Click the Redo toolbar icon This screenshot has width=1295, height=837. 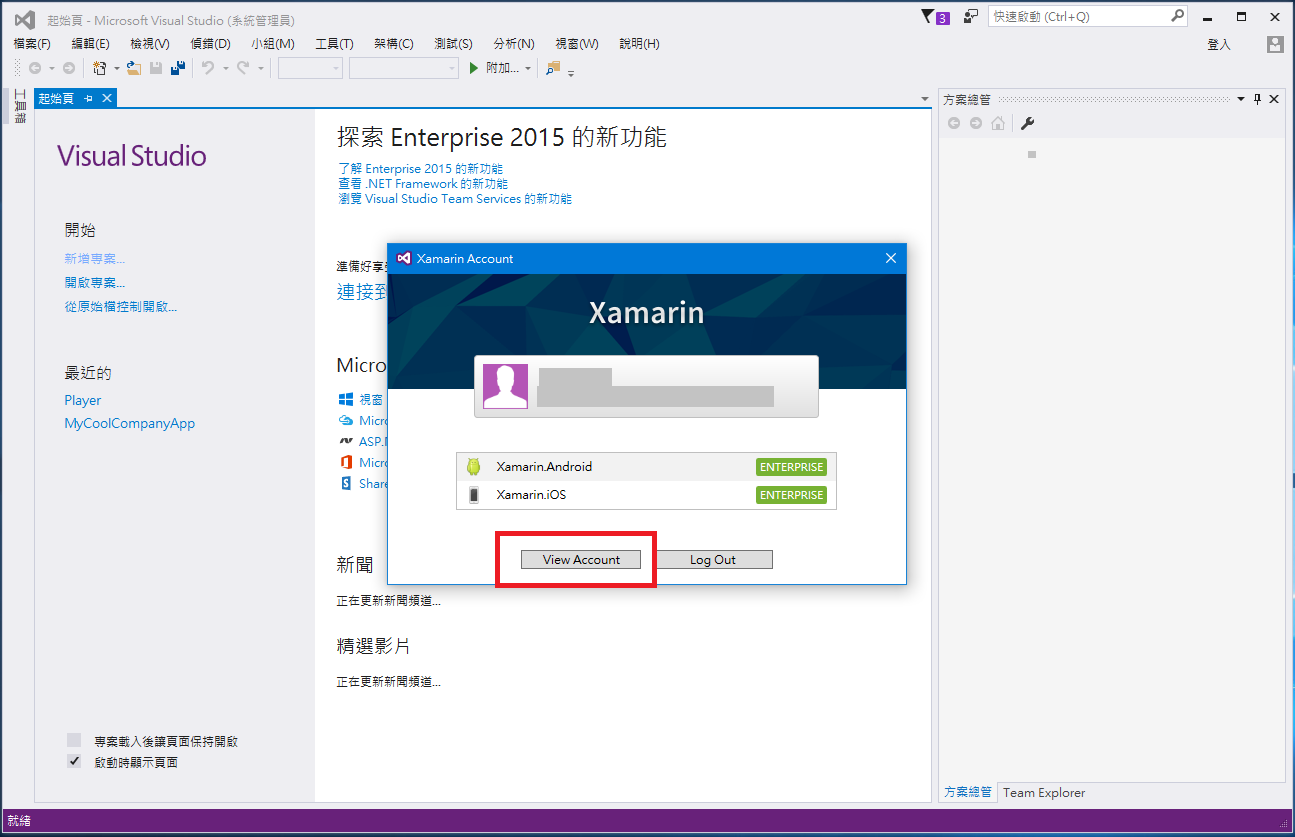[x=243, y=68]
